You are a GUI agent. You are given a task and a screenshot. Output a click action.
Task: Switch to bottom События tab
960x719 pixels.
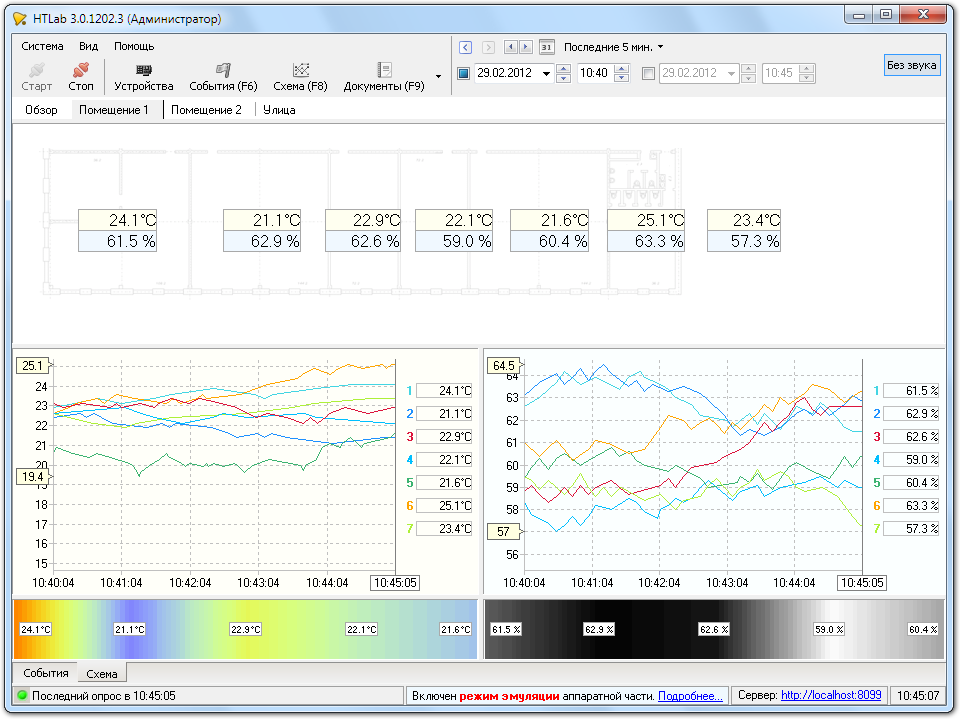point(46,673)
